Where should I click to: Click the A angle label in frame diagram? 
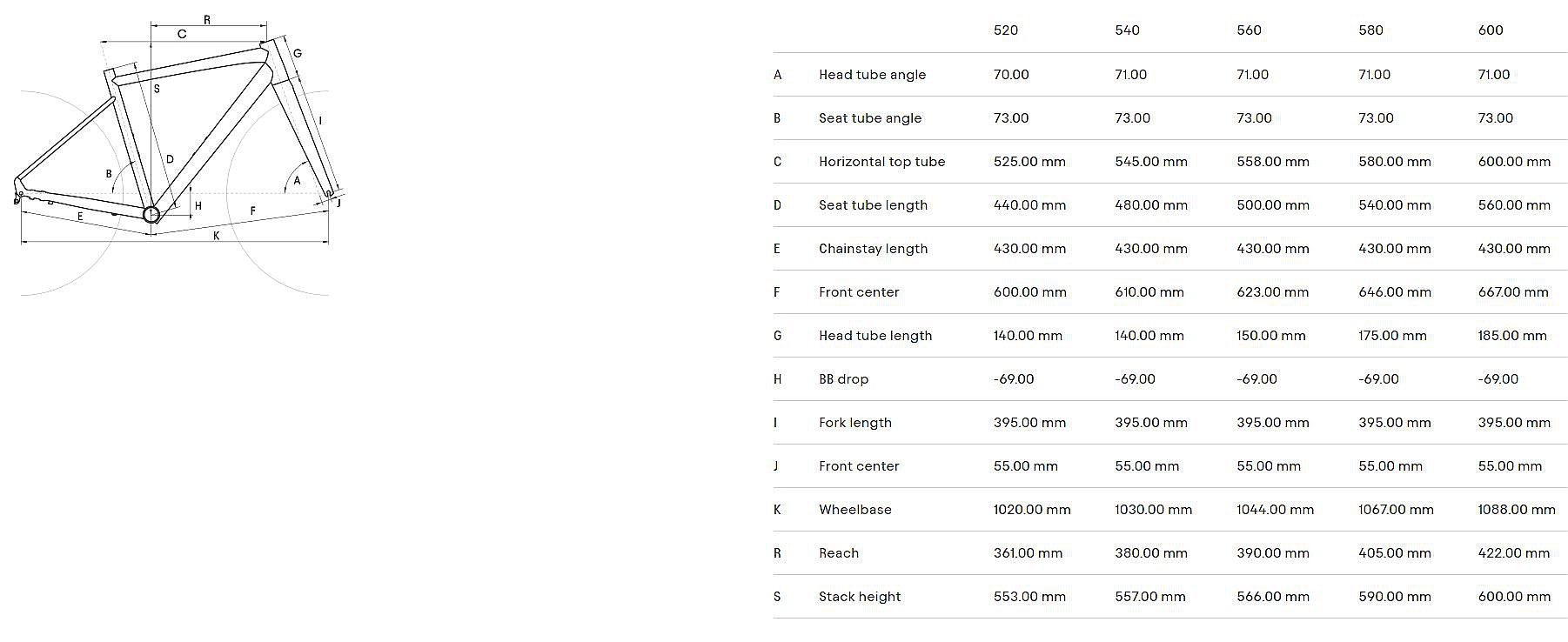click(297, 181)
